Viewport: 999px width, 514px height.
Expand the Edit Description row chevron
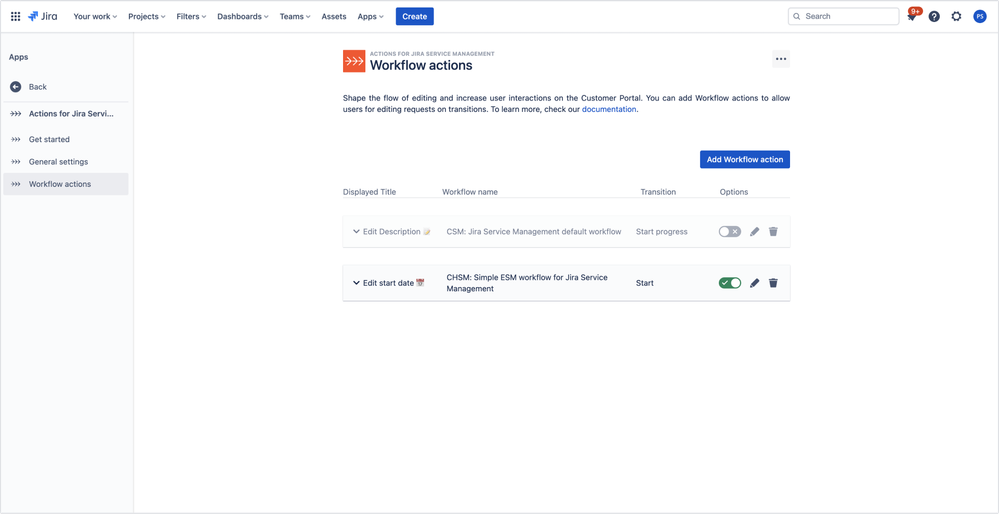(x=356, y=232)
